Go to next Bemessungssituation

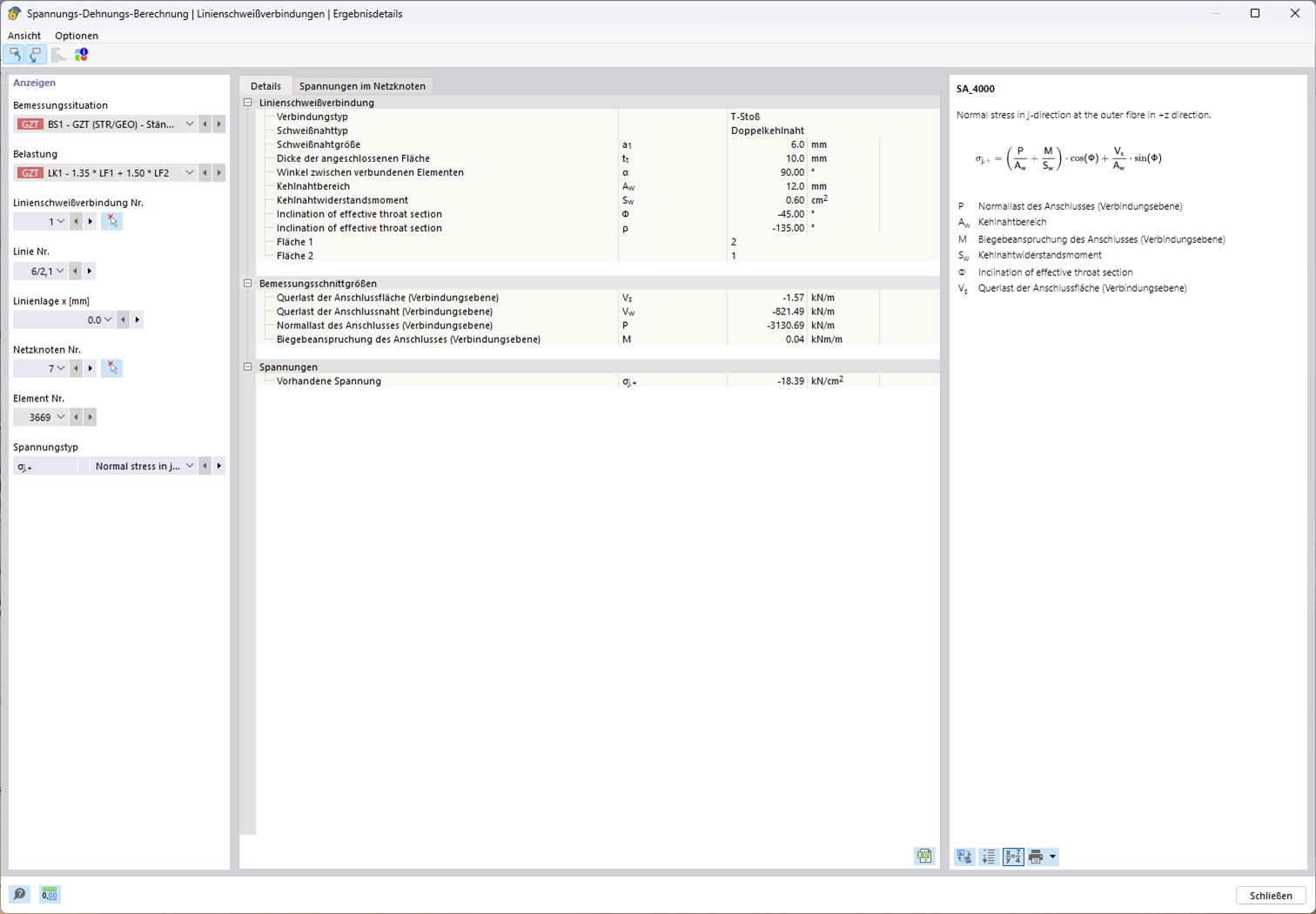(219, 124)
